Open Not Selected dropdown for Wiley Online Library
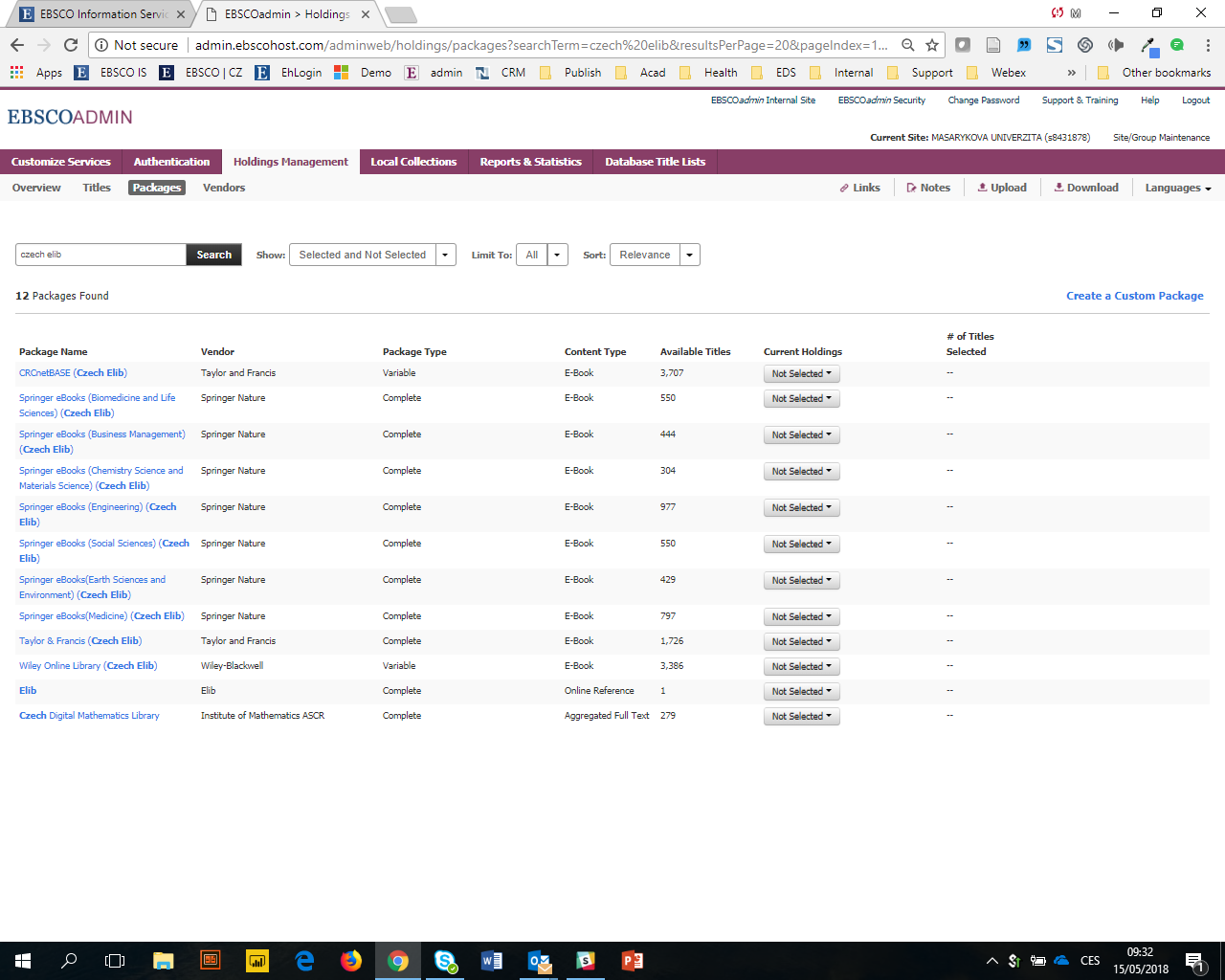Screen dimensions: 1225x980 (x=801, y=666)
